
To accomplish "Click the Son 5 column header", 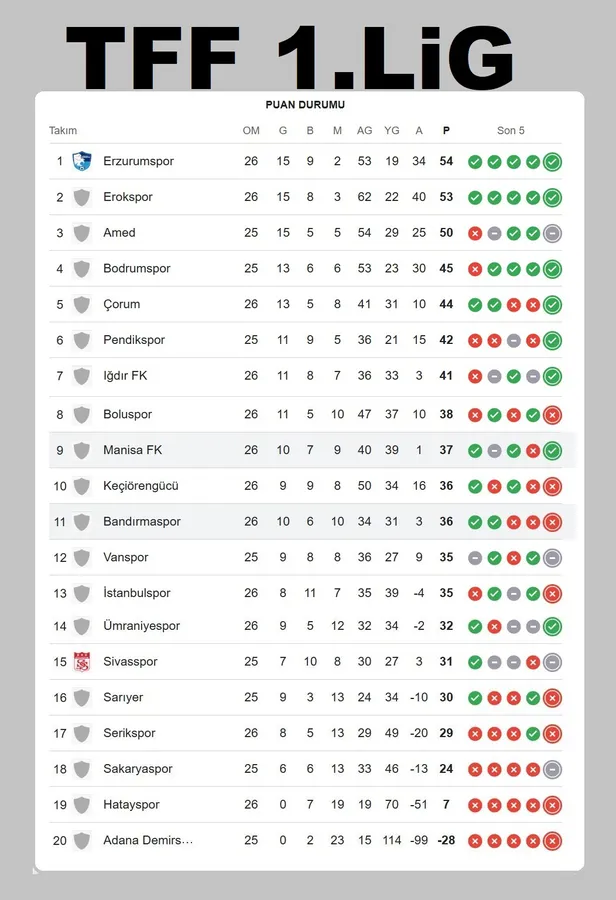I will 511,131.
